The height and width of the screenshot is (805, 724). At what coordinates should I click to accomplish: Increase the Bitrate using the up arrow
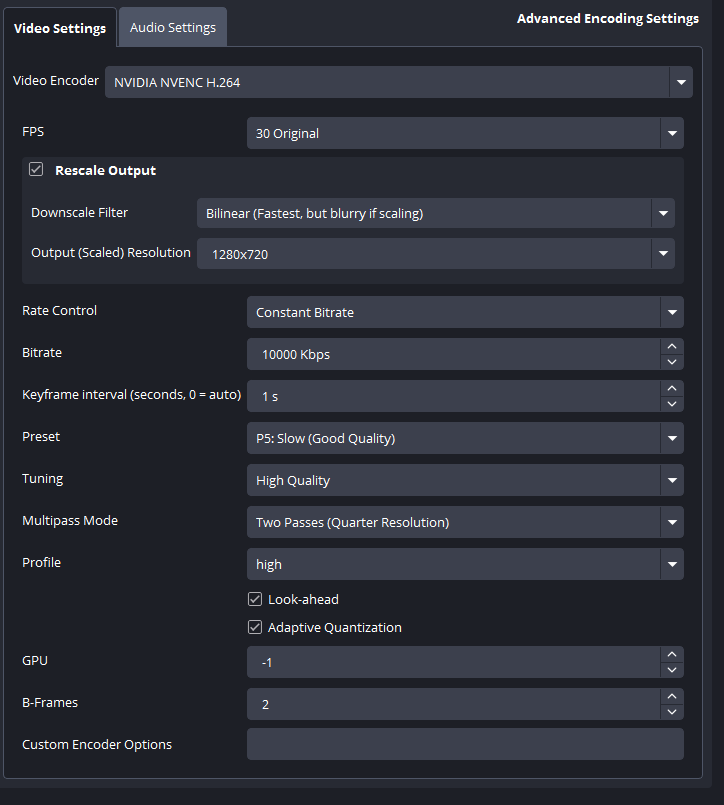(x=672, y=346)
